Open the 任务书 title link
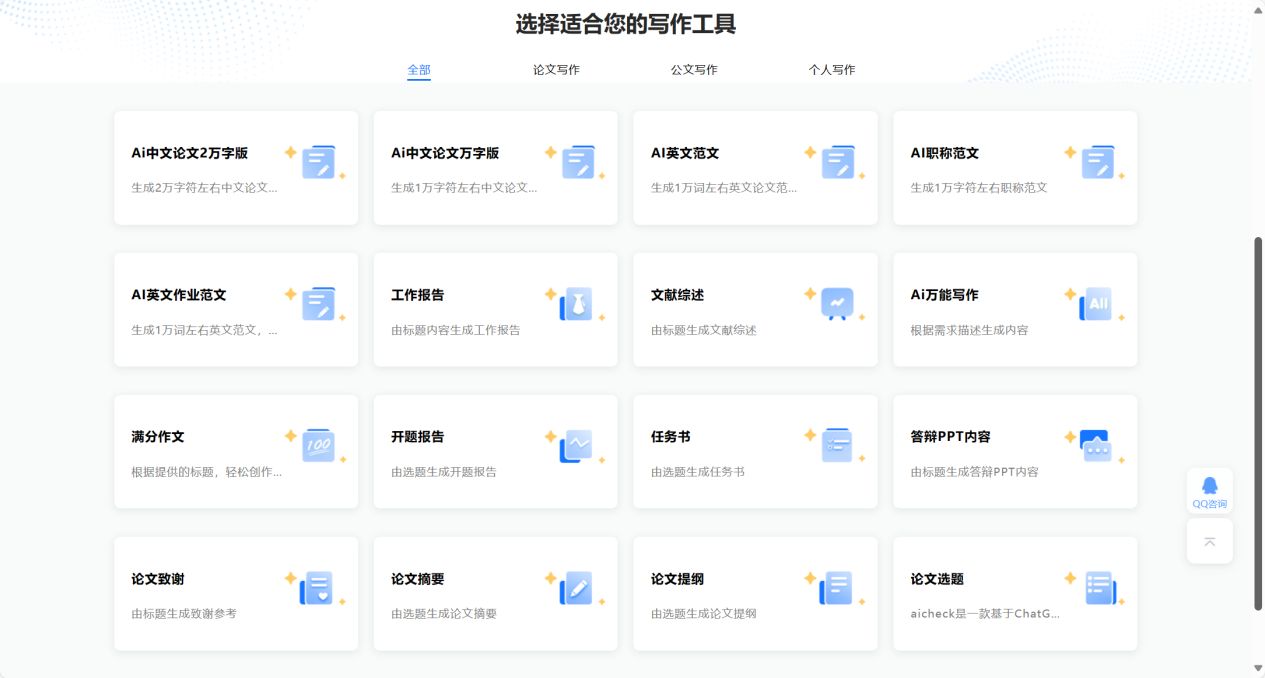The image size is (1265, 678). (x=671, y=437)
